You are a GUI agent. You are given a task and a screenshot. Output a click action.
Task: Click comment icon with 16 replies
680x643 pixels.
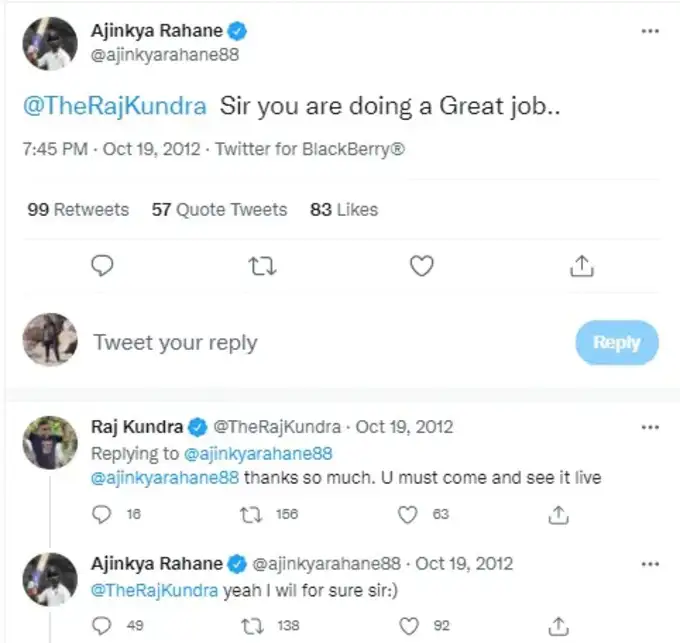click(x=101, y=514)
